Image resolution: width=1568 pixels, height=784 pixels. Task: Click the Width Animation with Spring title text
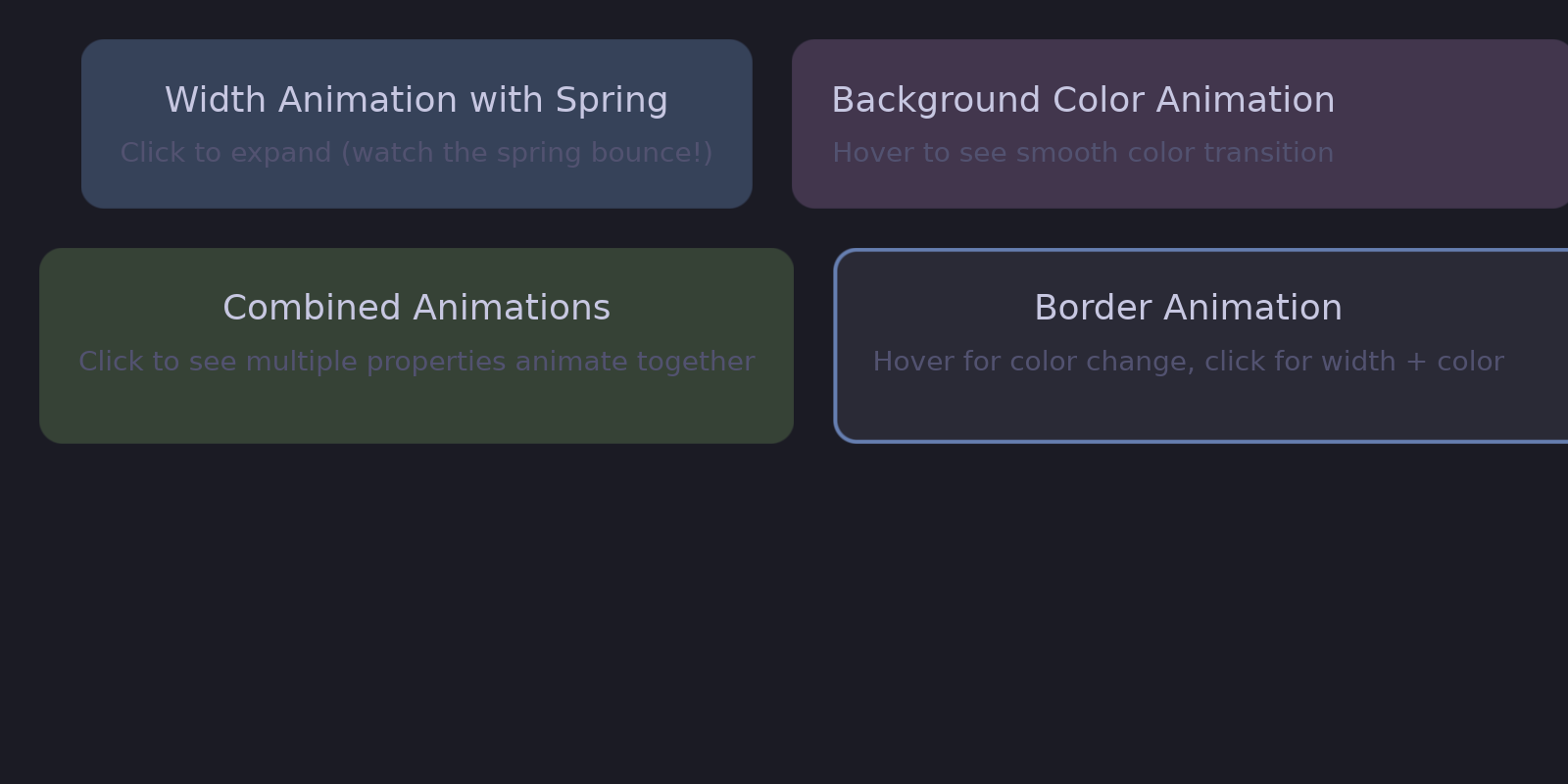coord(416,99)
